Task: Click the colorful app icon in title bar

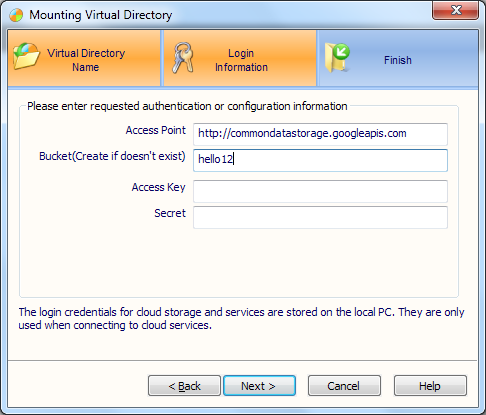Action: pyautogui.click(x=16, y=15)
